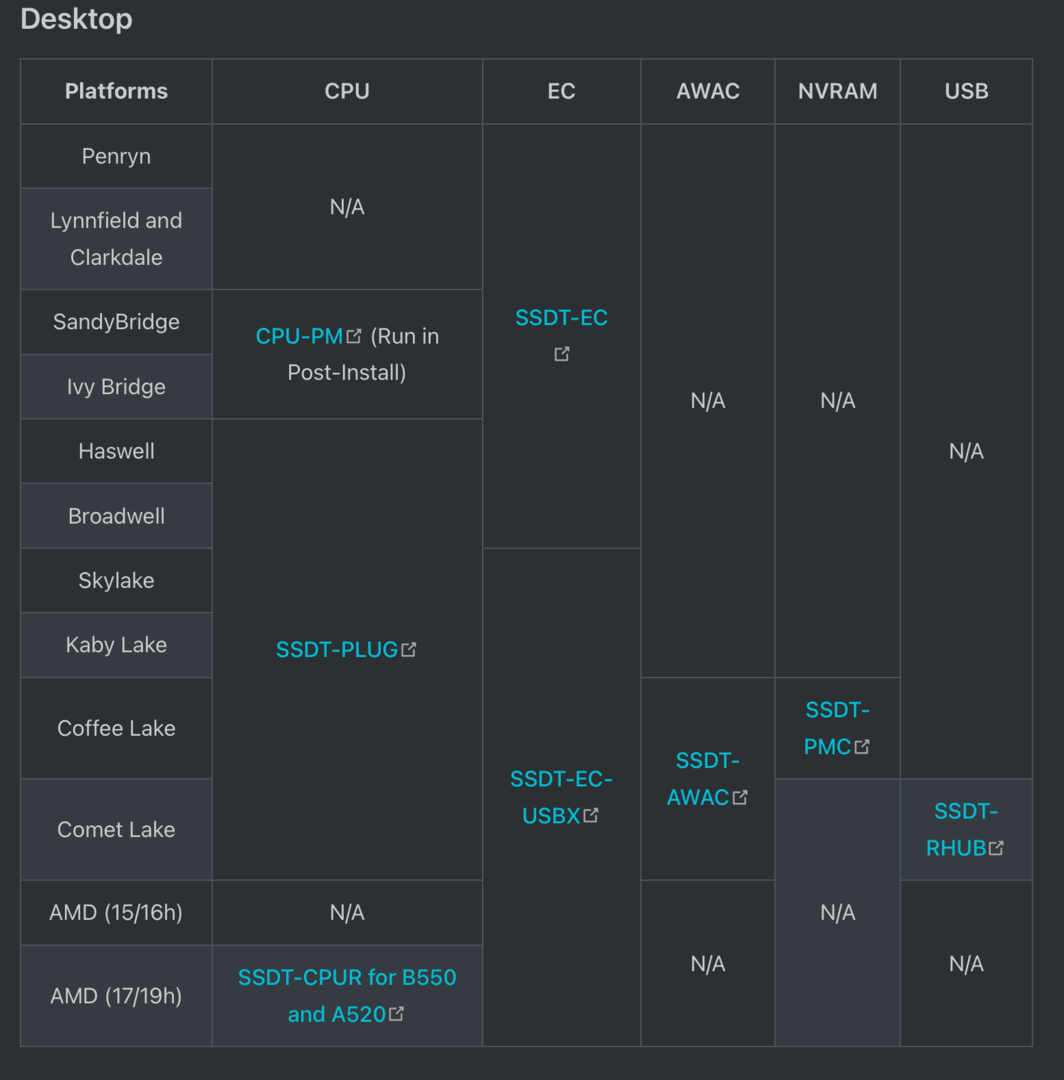Click external-link icon after SSDT-RHUB

pos(996,848)
